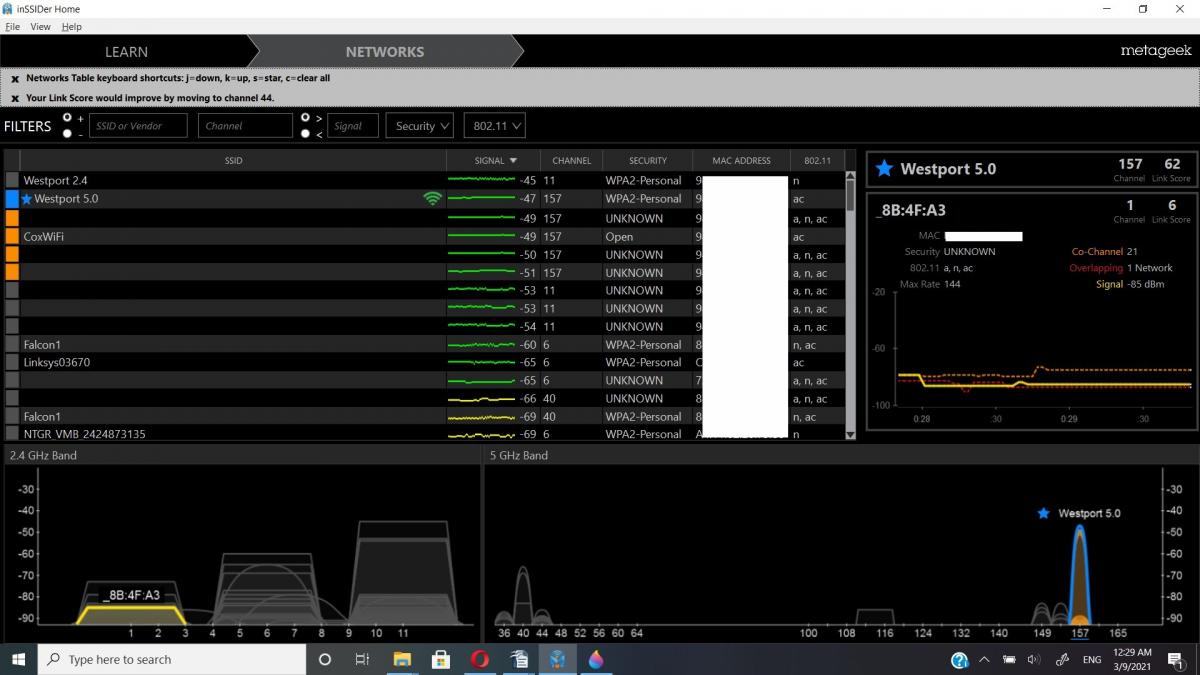Click the help question mark tray icon
1200x675 pixels.
(x=959, y=660)
